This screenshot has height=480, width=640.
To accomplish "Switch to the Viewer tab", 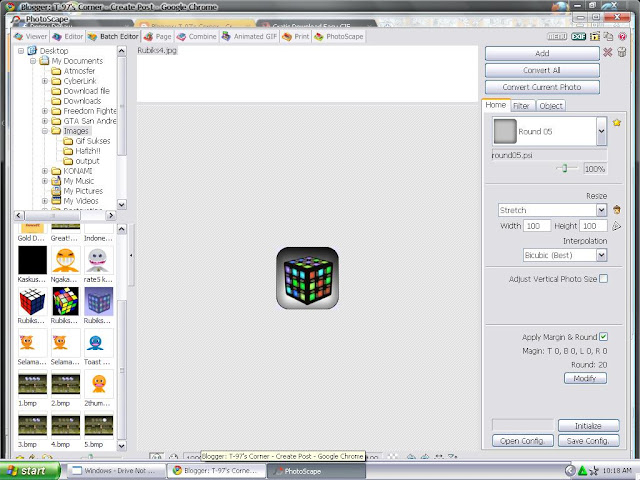I will [x=31, y=36].
